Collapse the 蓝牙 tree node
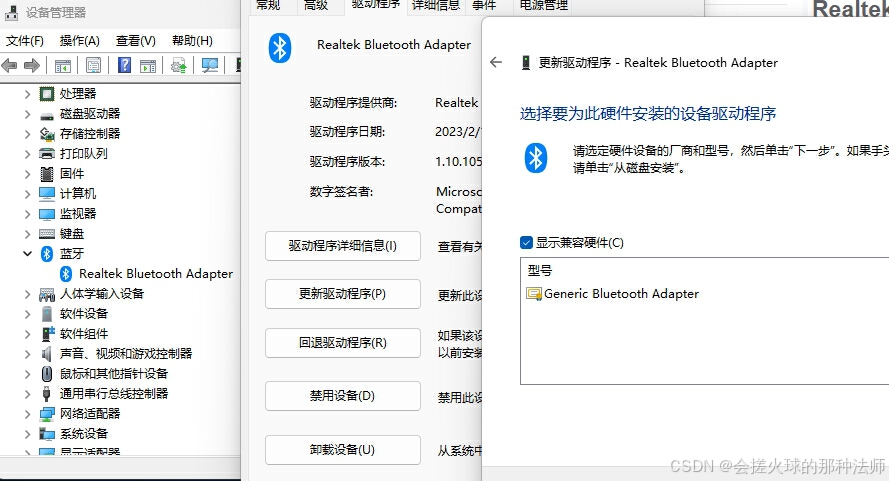 click(x=27, y=254)
